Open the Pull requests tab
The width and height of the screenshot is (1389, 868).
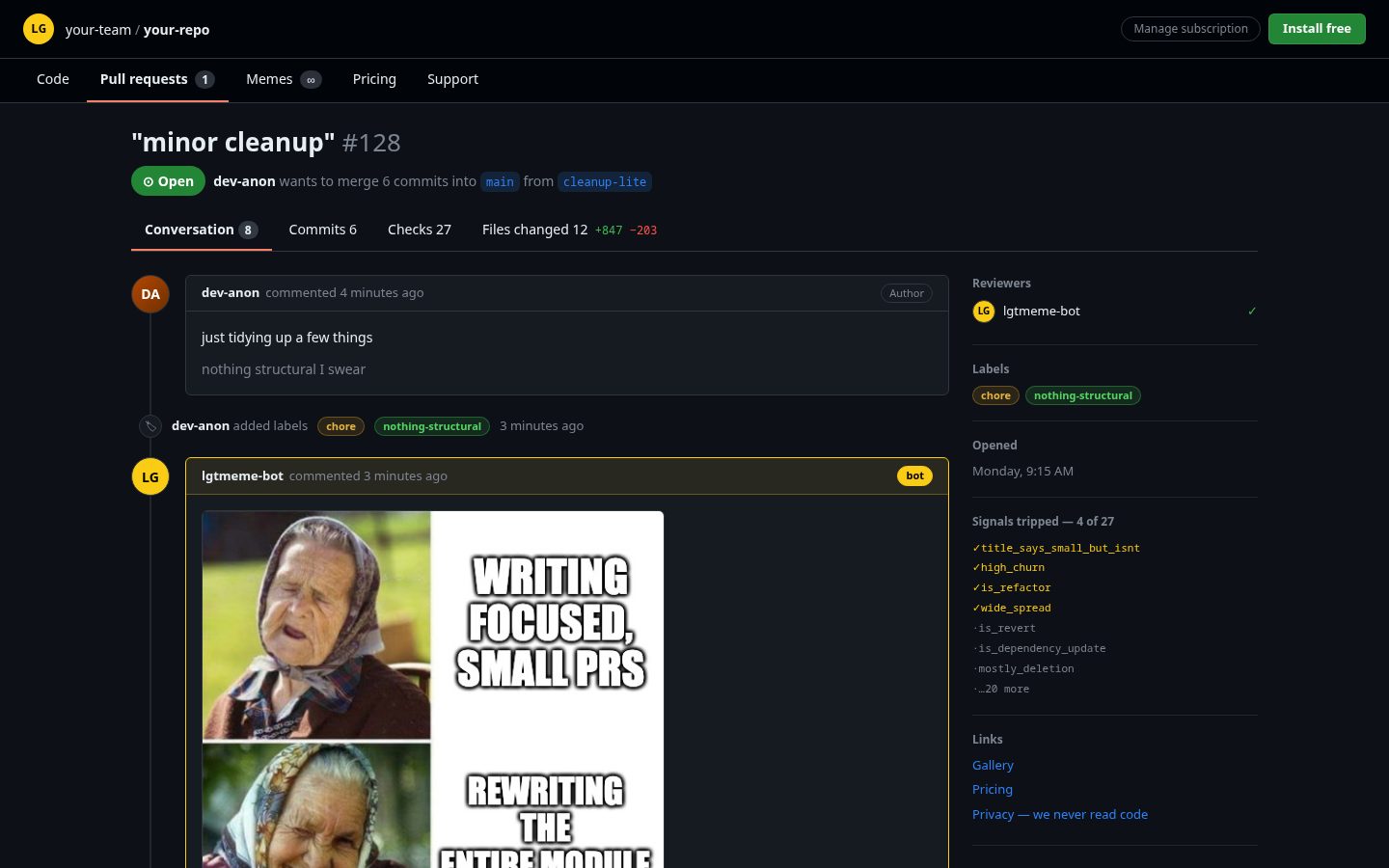[157, 79]
